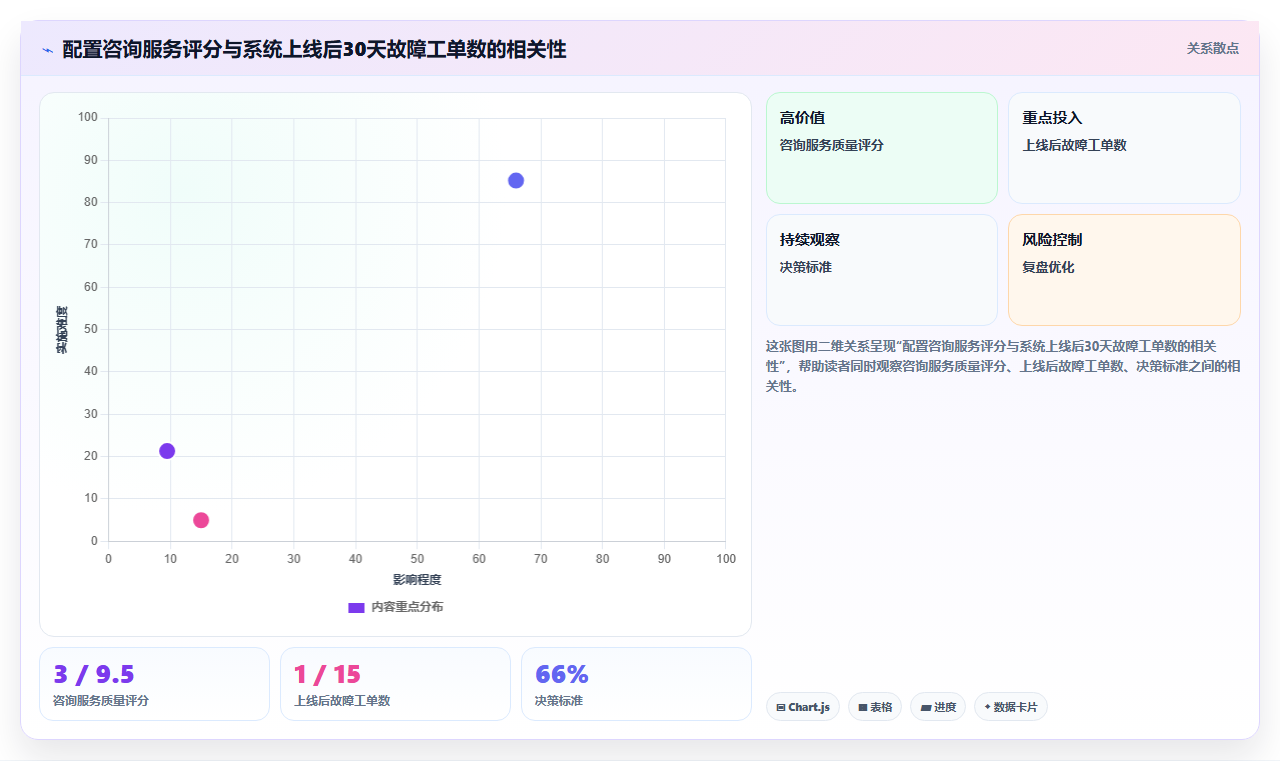1280x761 pixels.
Task: Select the 进度 tag chip
Action: (938, 707)
